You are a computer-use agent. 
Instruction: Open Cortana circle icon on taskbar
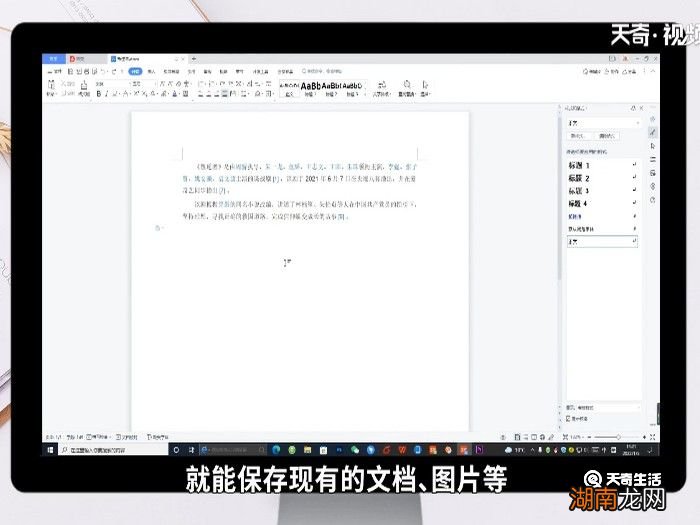(x=176, y=450)
